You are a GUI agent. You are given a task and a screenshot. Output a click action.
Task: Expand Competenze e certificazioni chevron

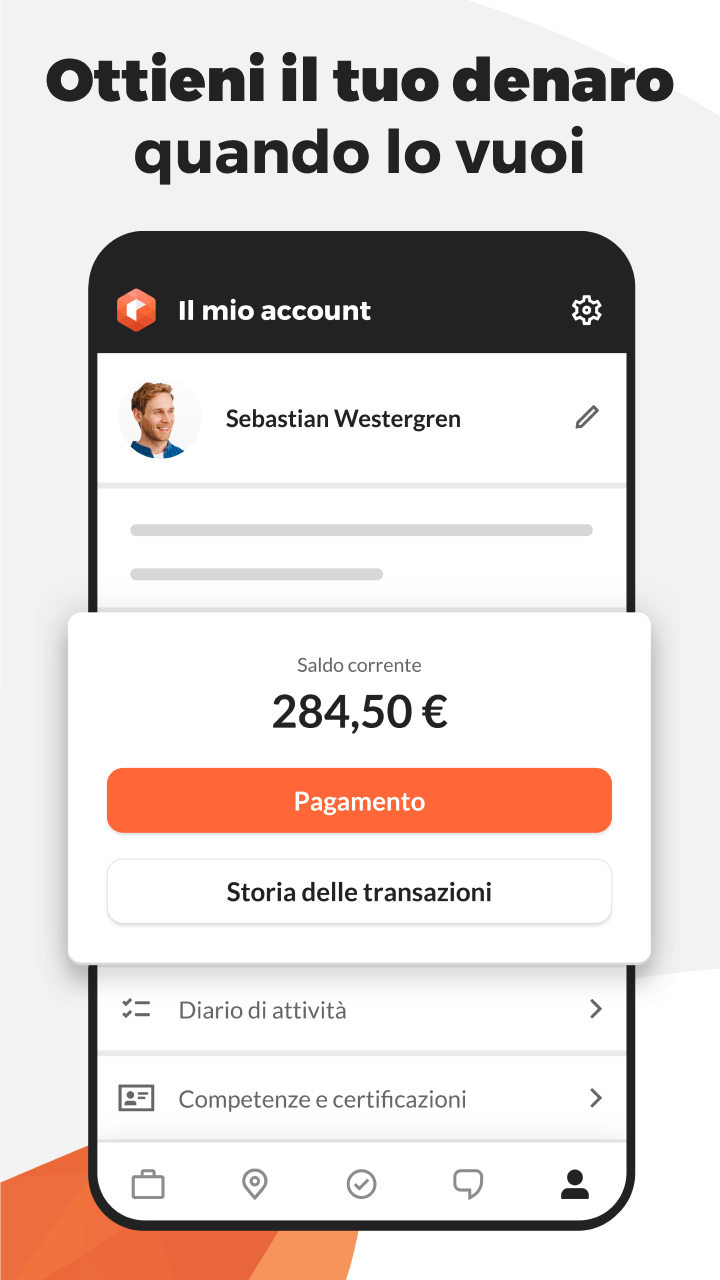point(596,1098)
